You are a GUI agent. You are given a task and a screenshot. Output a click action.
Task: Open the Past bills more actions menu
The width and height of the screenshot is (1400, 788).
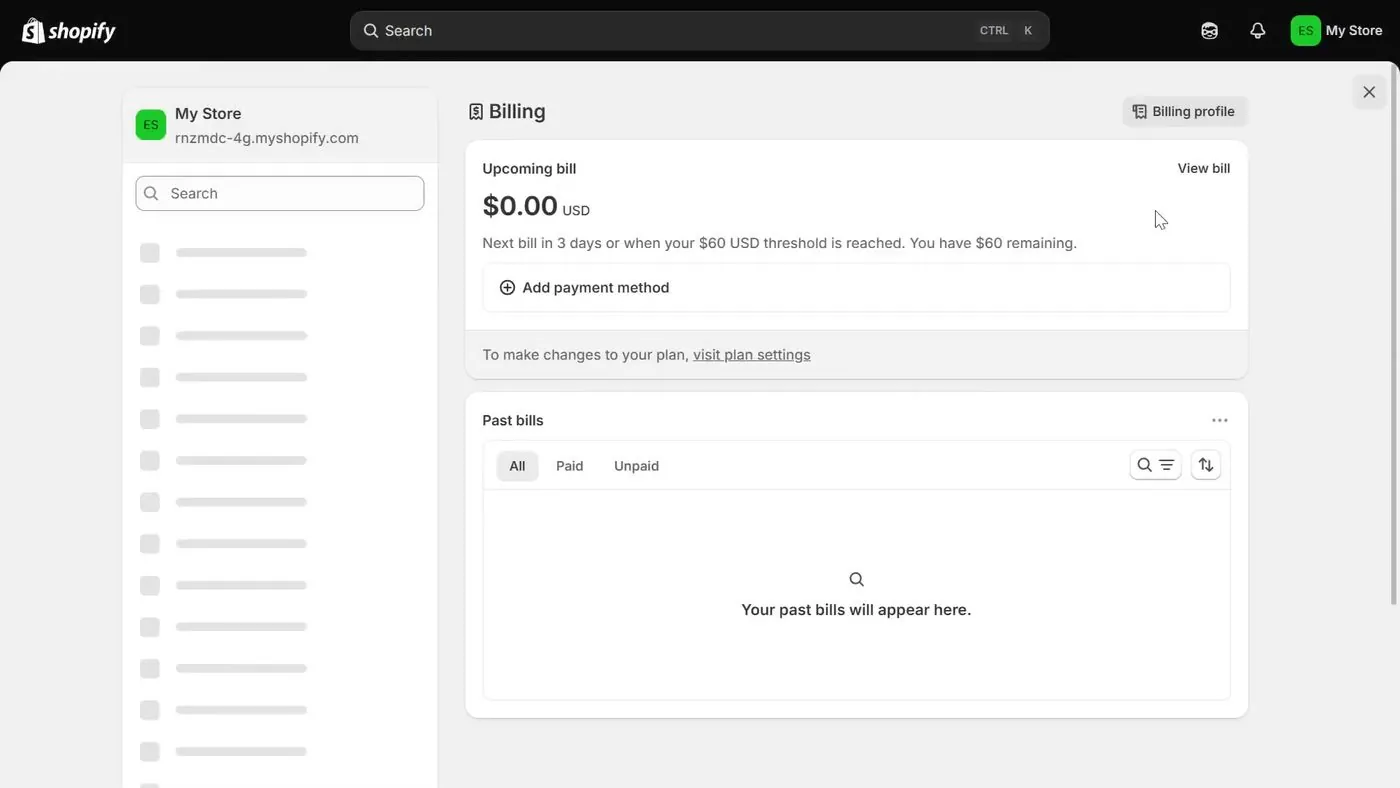(1220, 421)
